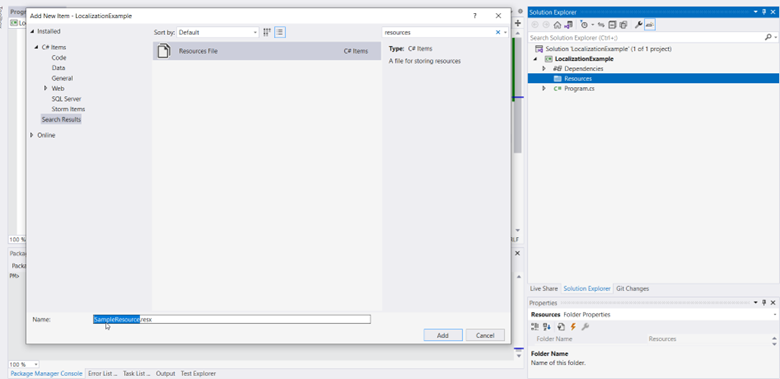Switch to medium icons view in dialog
The width and height of the screenshot is (780, 379).
click(x=267, y=32)
